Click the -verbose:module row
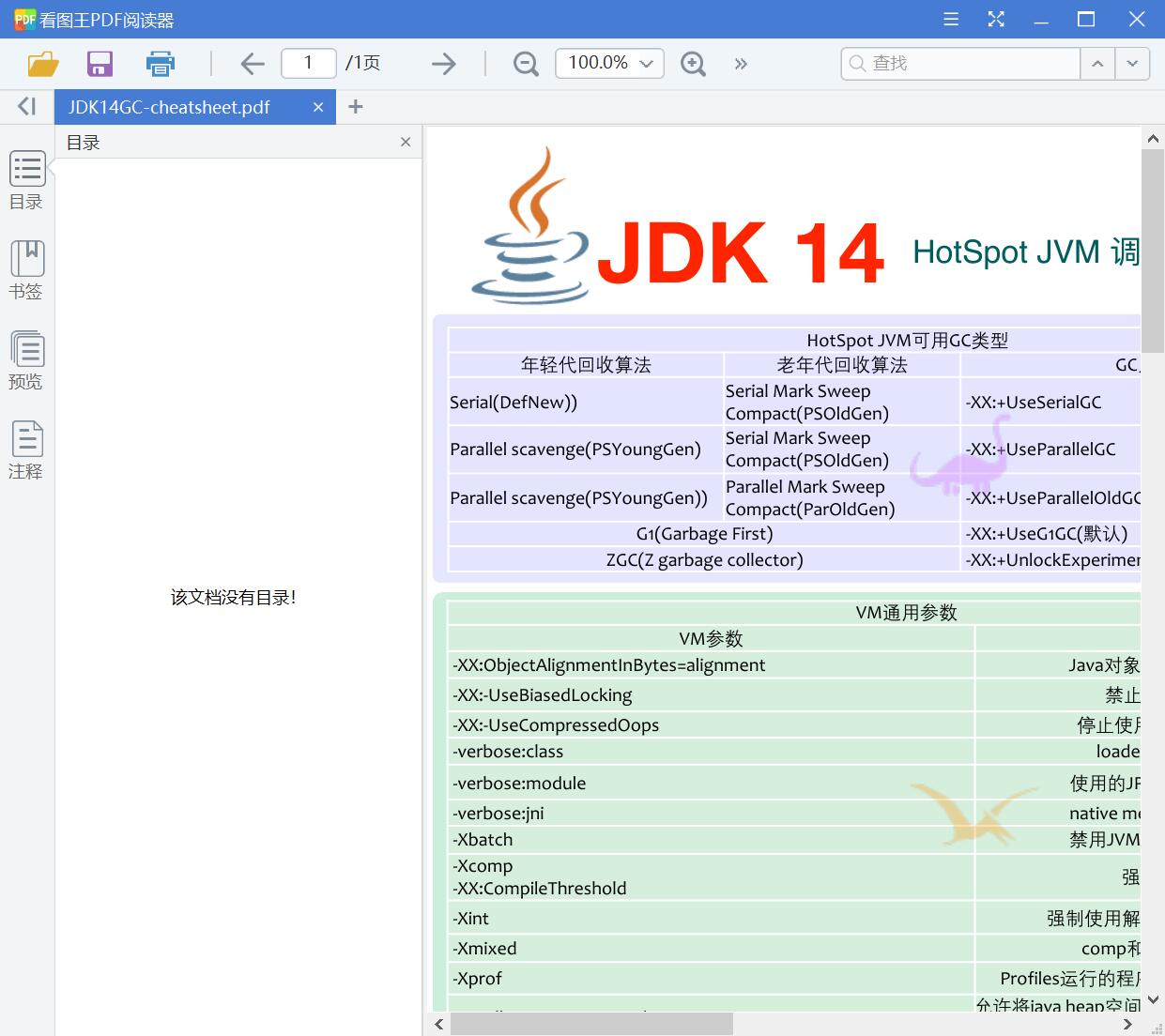The image size is (1165, 1036). (x=711, y=784)
